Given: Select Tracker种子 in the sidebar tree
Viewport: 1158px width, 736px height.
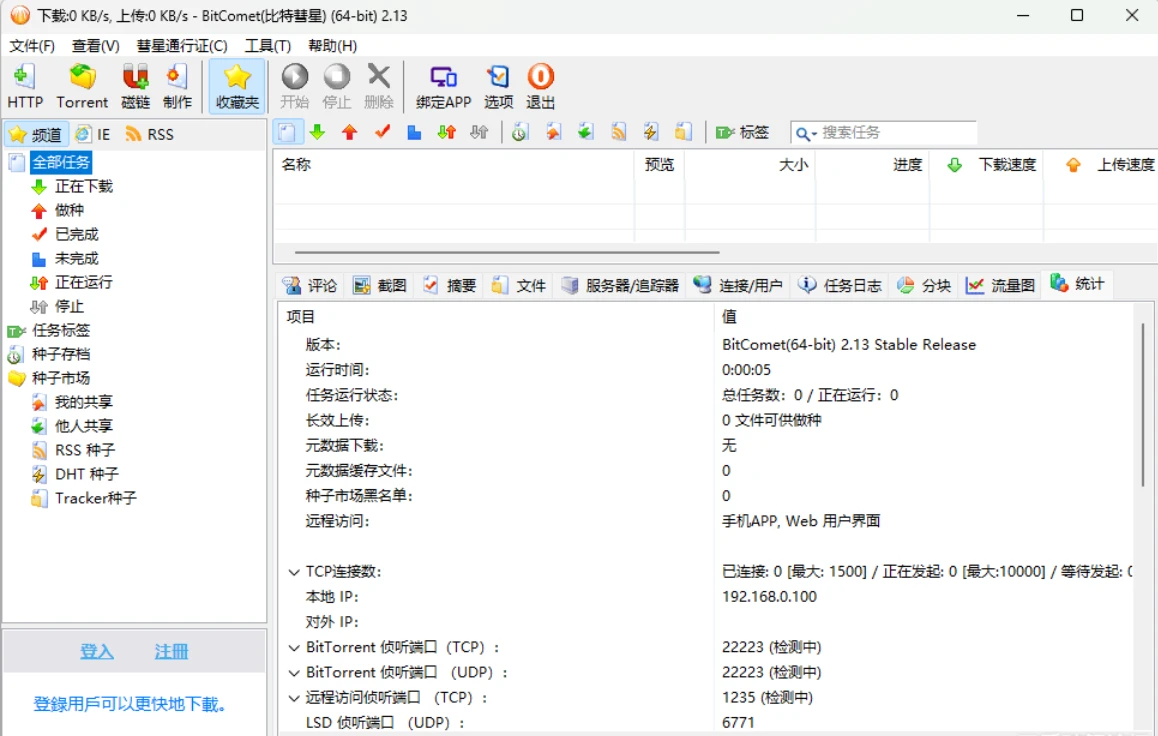Looking at the screenshot, I should point(95,498).
